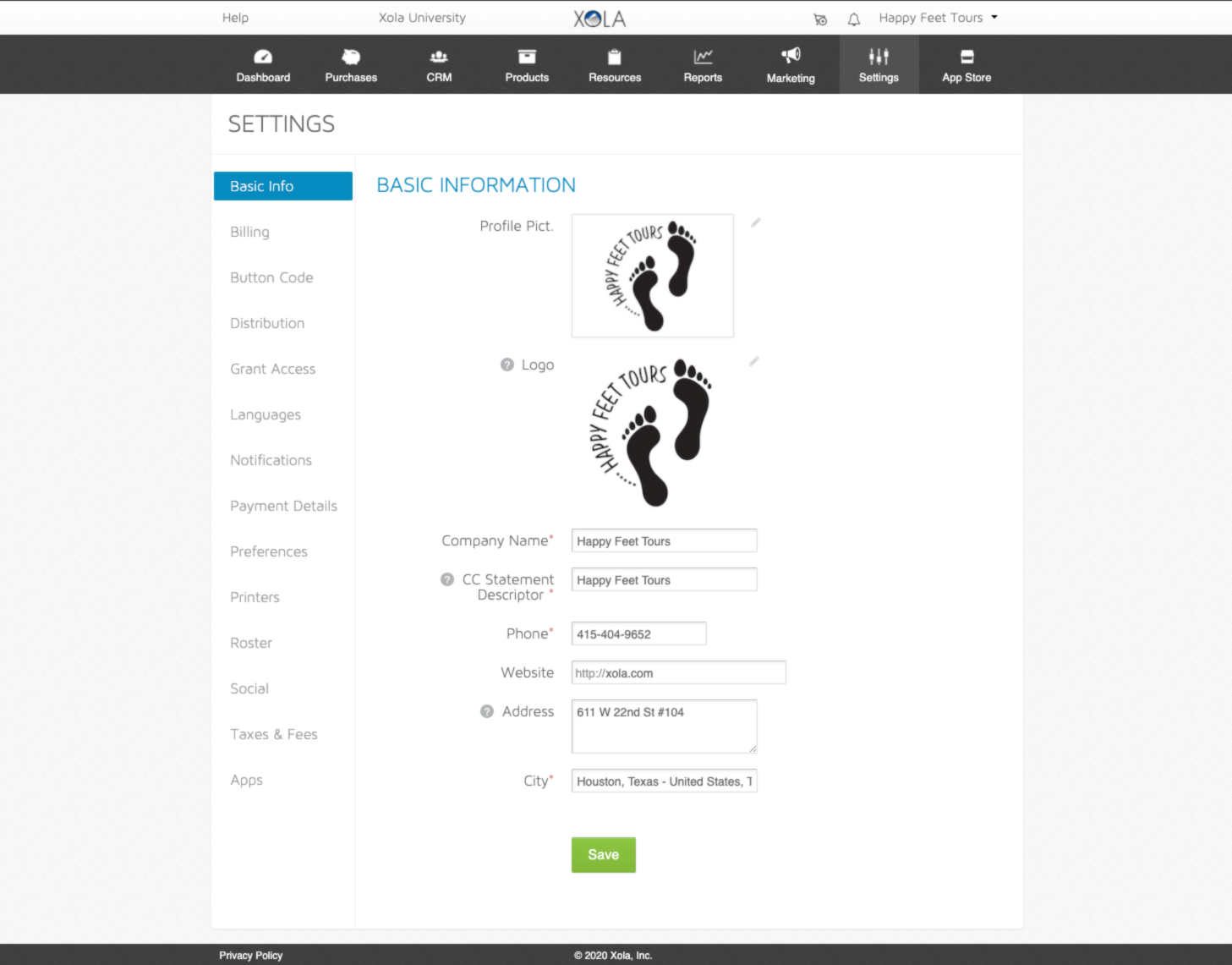Image resolution: width=1232 pixels, height=965 pixels.
Task: Expand the Happy Feet Tours account menu
Action: 938,18
